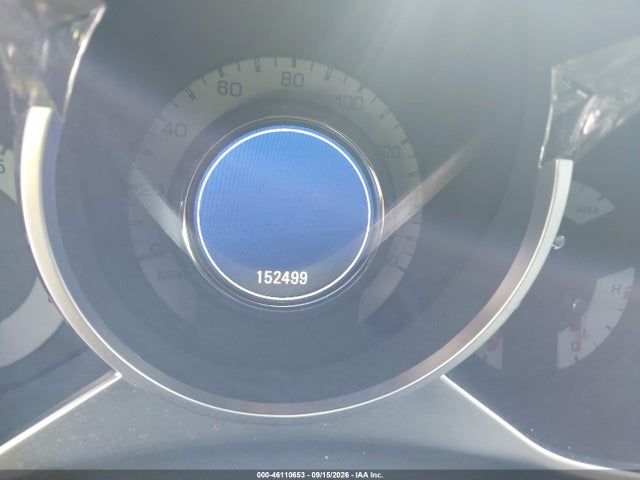Click the 40 mark on the speedometer
Viewport: 640px width, 480px height.
click(174, 130)
